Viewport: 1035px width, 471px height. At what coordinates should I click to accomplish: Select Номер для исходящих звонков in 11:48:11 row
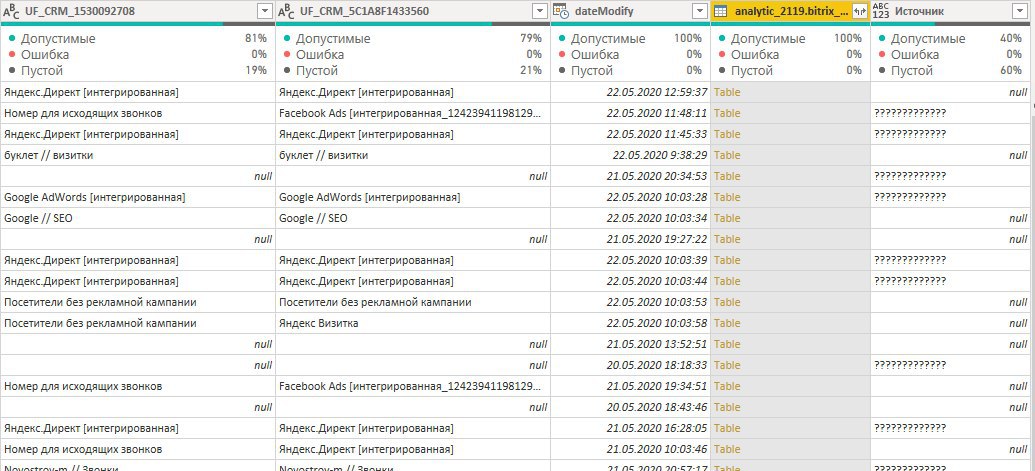point(137,113)
